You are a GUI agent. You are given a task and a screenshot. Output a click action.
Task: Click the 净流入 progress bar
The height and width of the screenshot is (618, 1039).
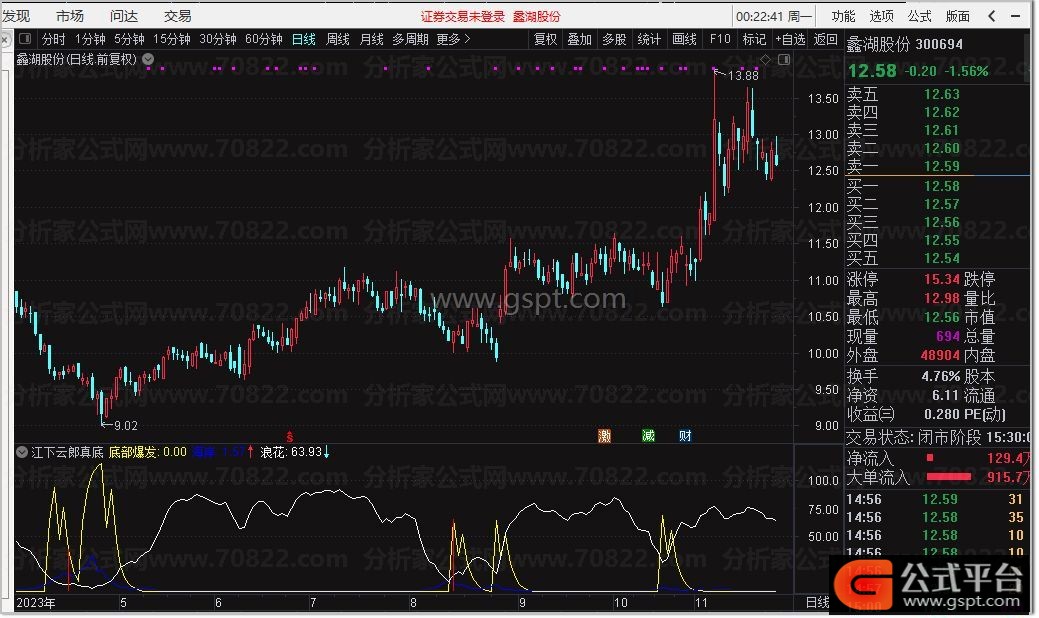[x=930, y=458]
